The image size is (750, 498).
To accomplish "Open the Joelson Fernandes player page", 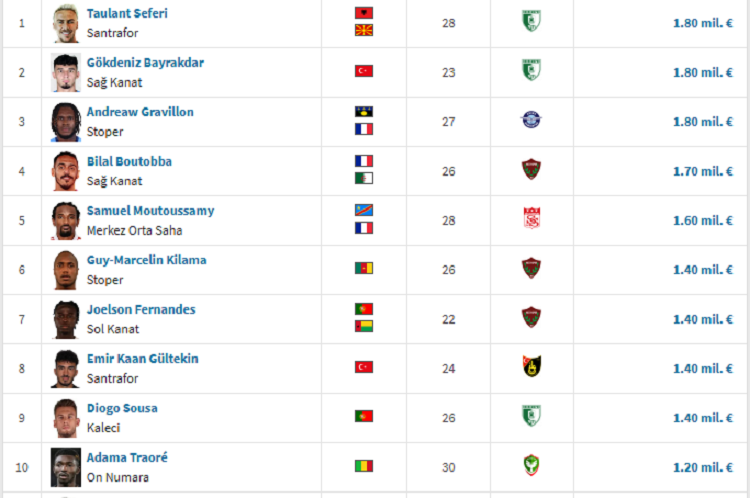I will click(141, 310).
